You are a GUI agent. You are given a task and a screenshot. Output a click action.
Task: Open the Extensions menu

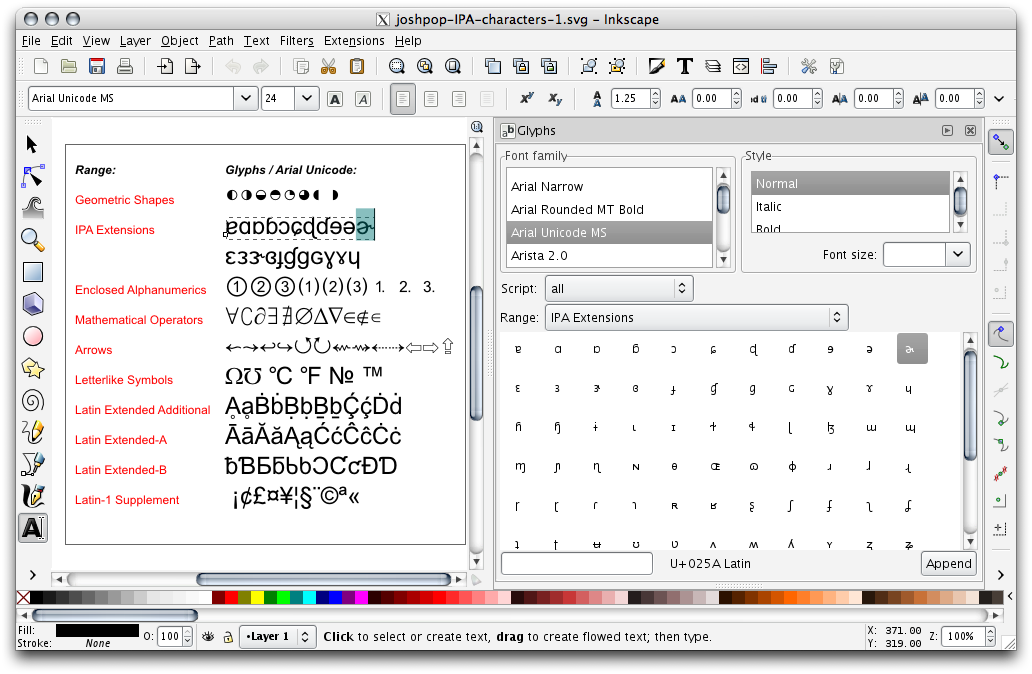click(x=353, y=41)
